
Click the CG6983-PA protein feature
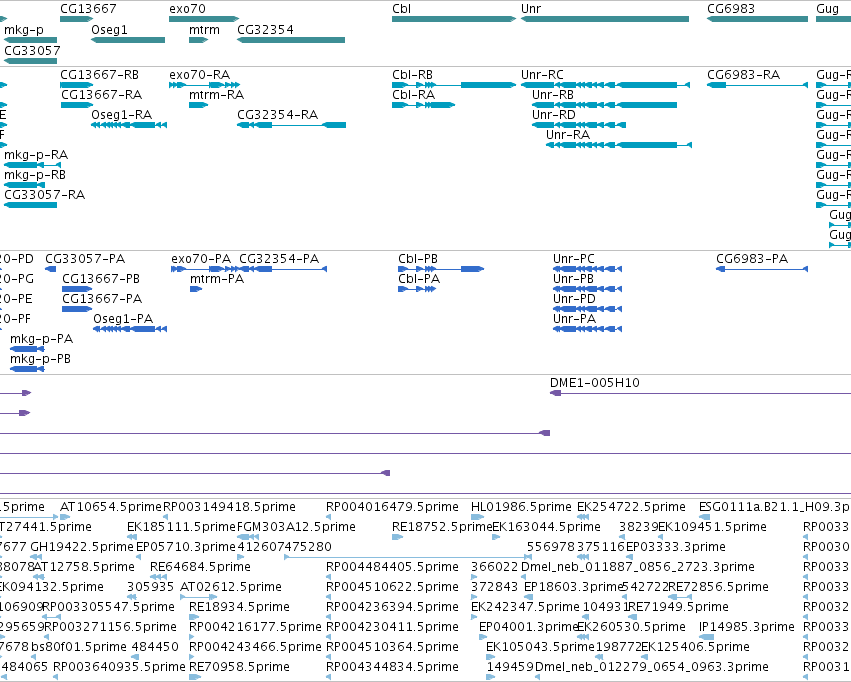[x=762, y=269]
